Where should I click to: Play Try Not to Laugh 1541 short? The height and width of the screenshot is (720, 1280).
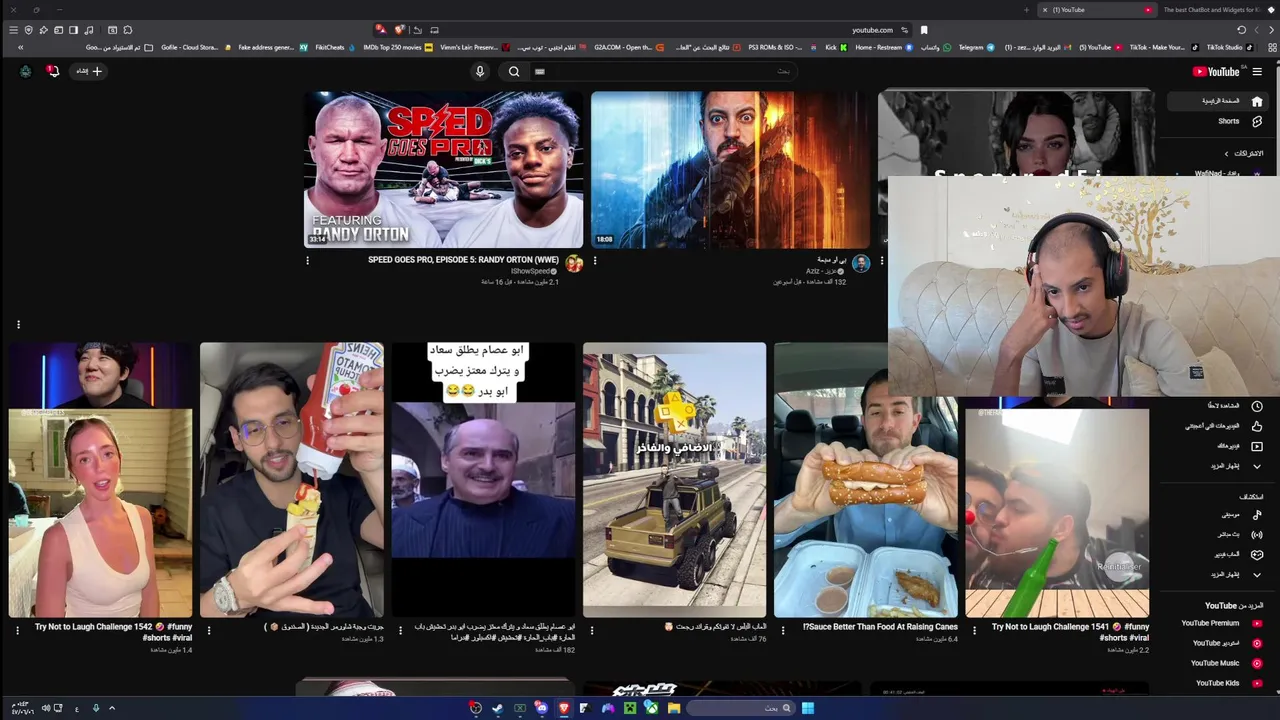click(x=1057, y=507)
